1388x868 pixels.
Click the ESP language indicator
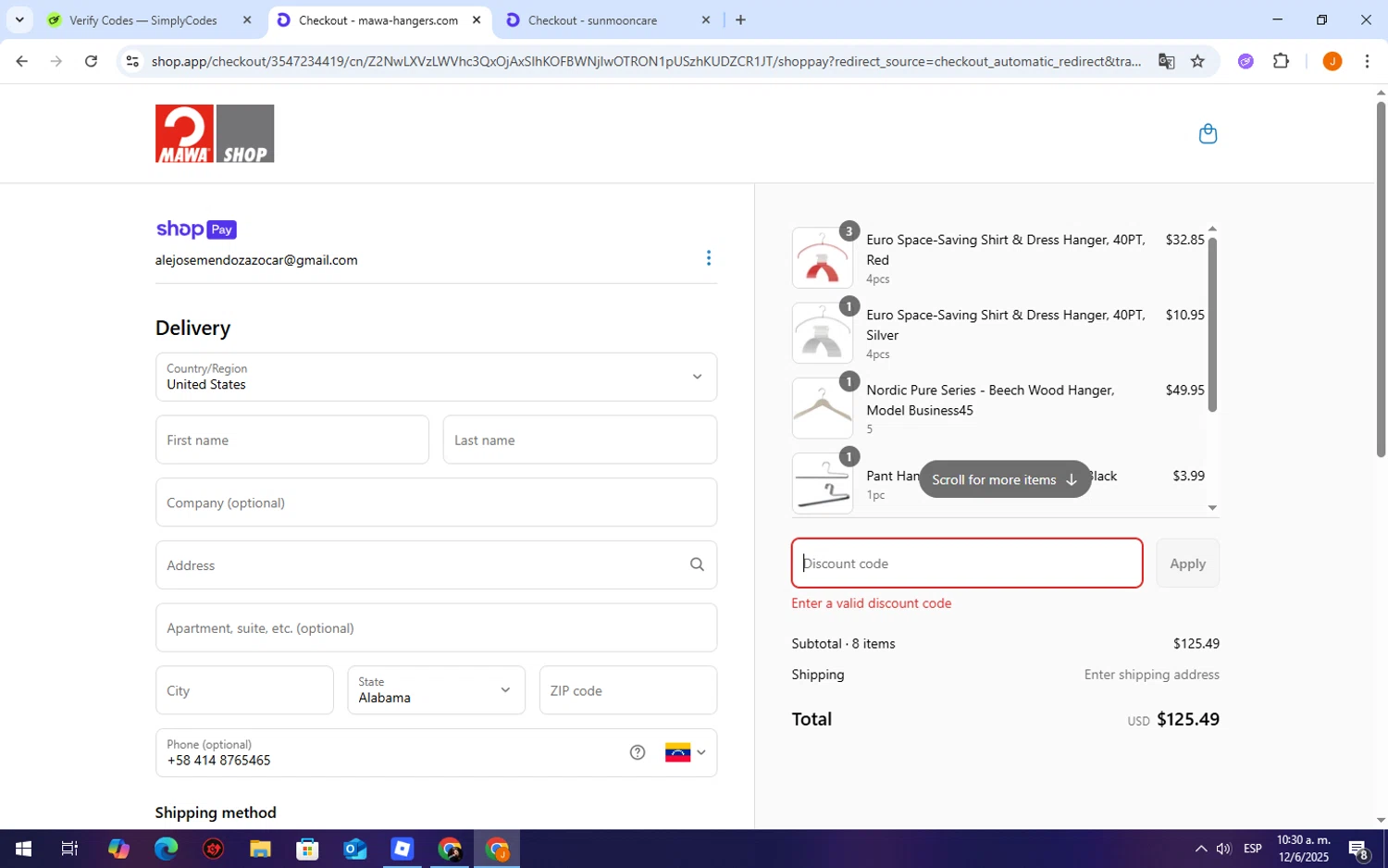1253,849
